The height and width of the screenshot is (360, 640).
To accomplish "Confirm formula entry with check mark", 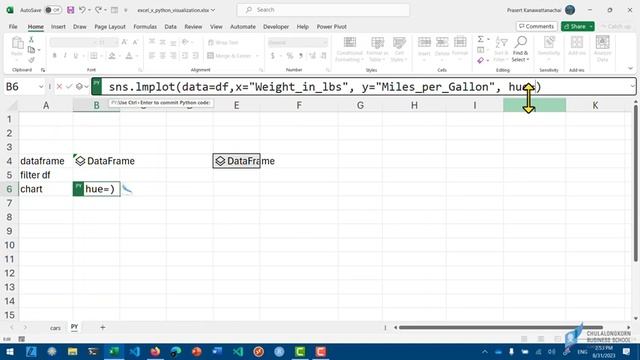I will [x=69, y=87].
